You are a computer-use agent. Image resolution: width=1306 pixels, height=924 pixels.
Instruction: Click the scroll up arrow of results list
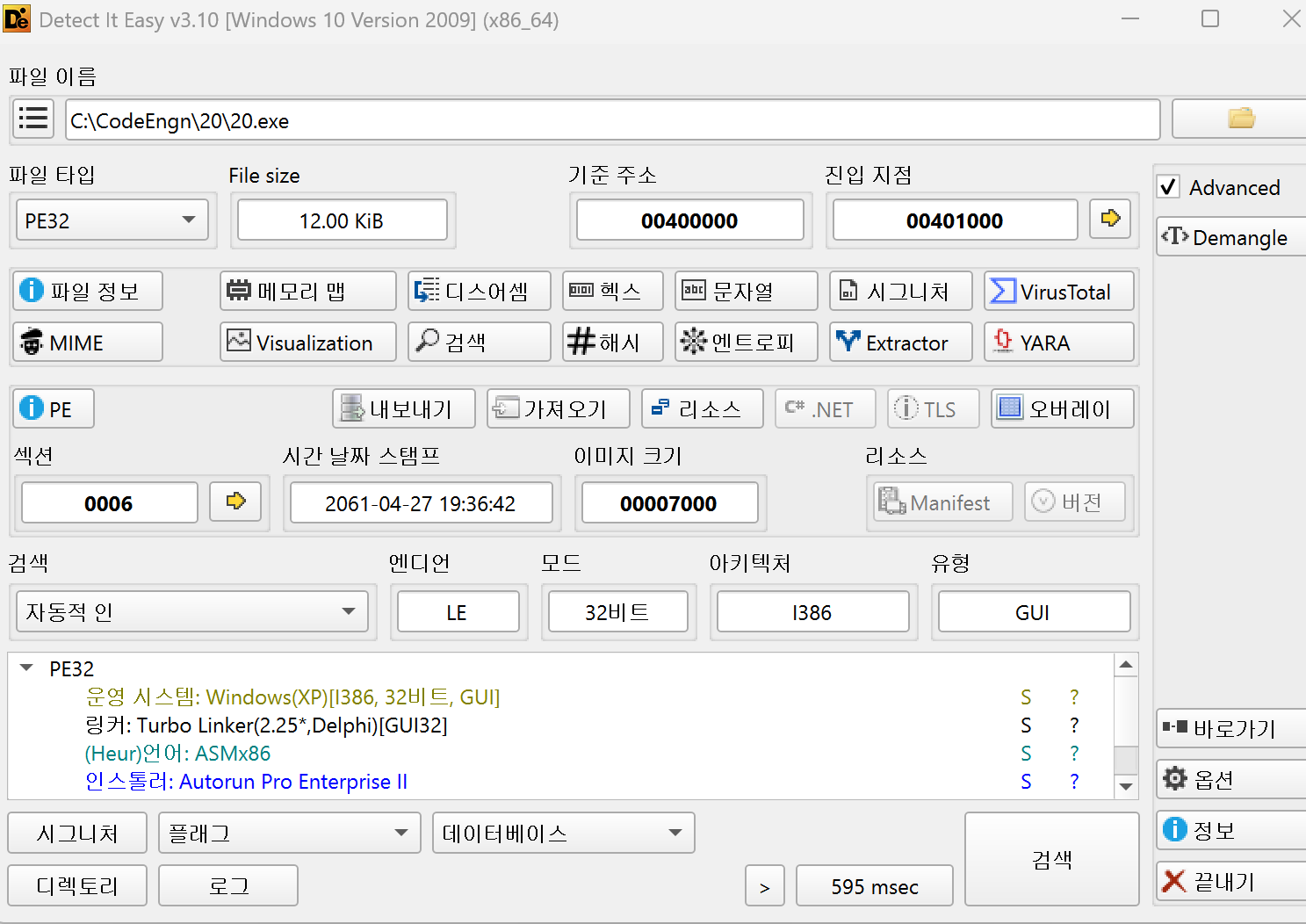[1126, 666]
